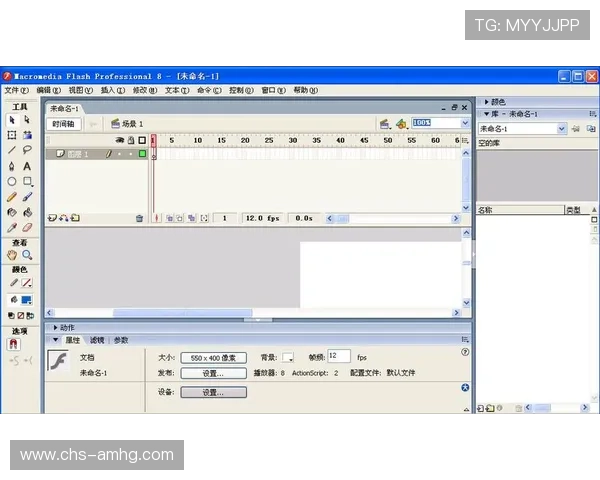Viewport: 600px width, 480px height.
Task: Select the Free Transform tool
Action: click(12, 135)
